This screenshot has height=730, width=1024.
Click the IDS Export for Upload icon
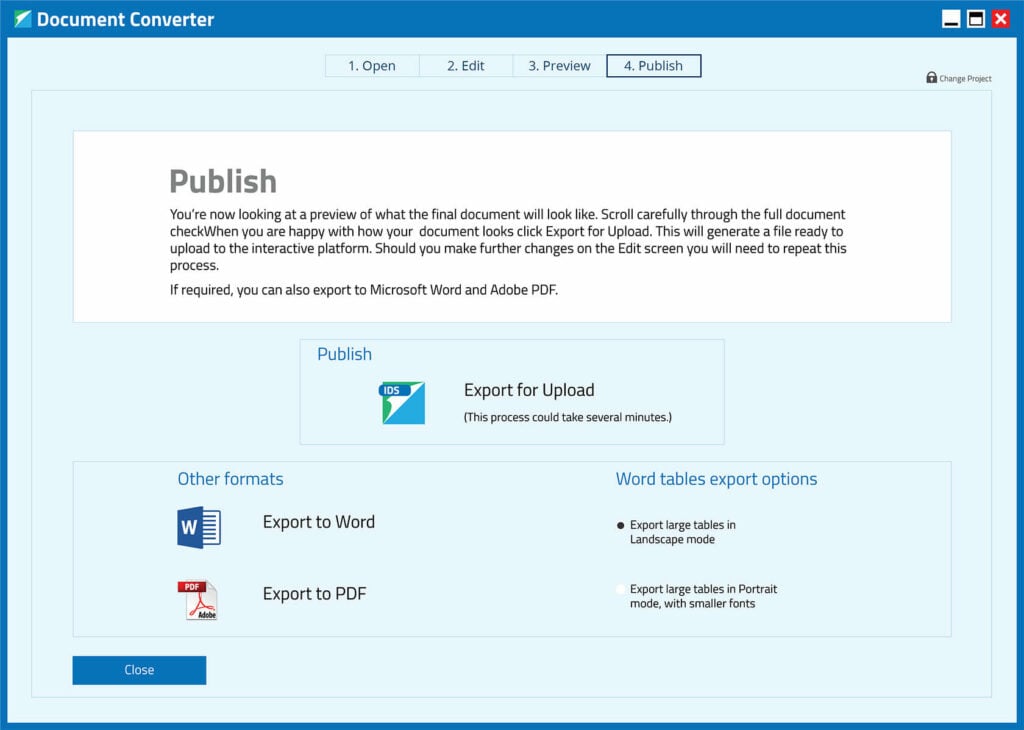pos(401,402)
